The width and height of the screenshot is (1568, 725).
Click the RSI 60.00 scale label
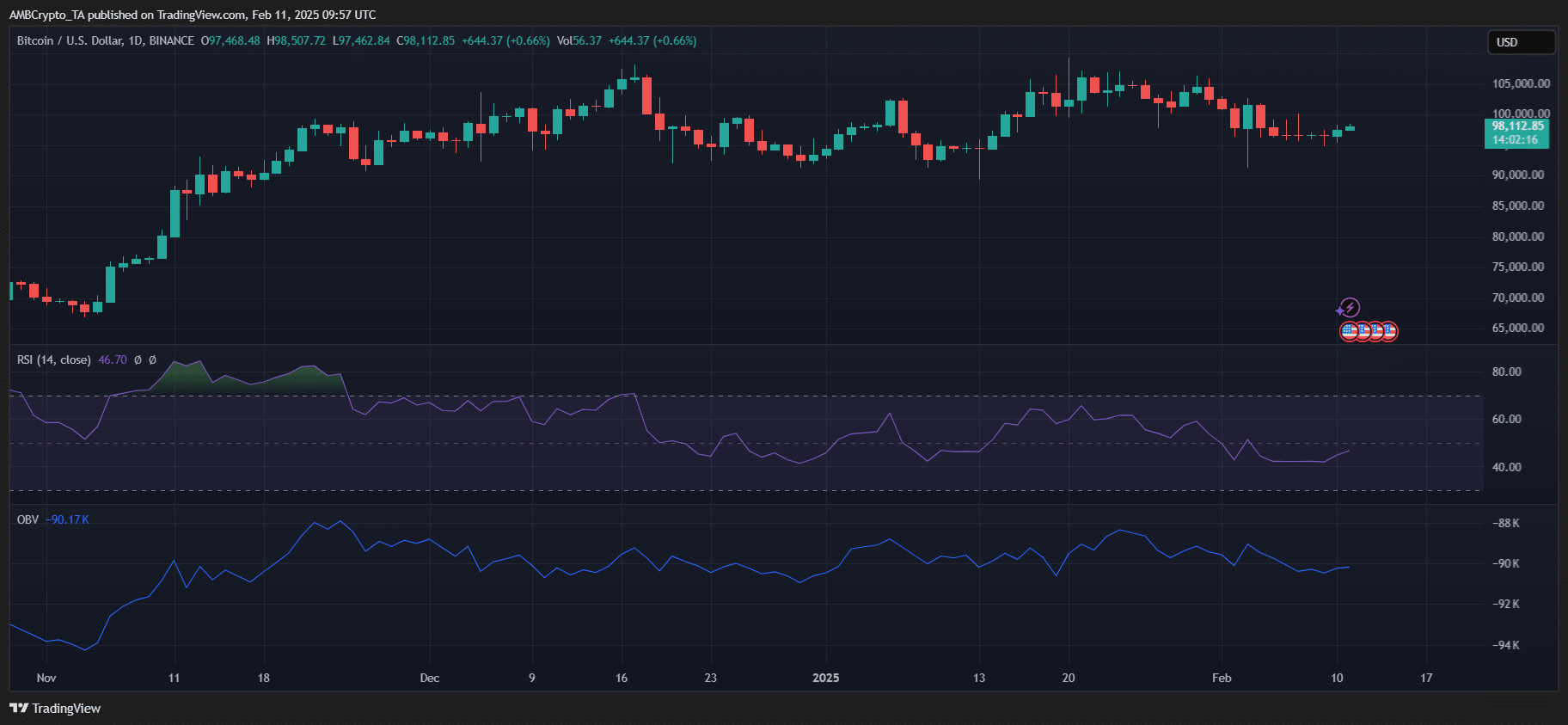coord(1506,419)
